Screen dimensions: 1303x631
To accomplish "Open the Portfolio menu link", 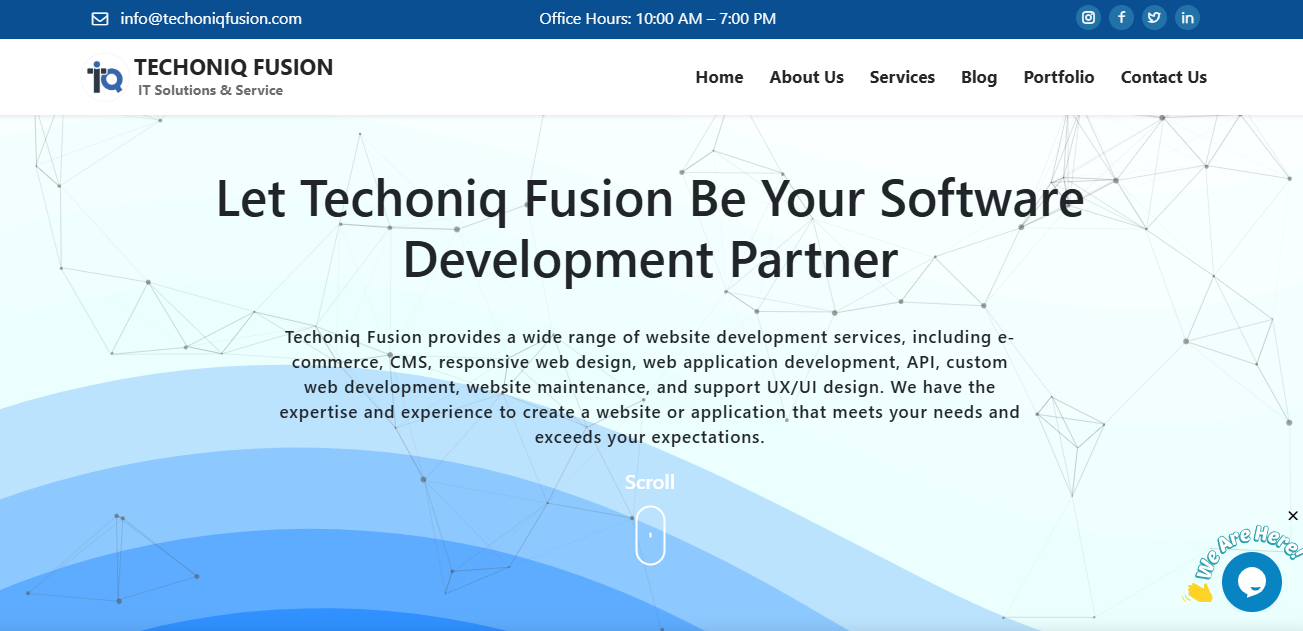I will [x=1058, y=77].
